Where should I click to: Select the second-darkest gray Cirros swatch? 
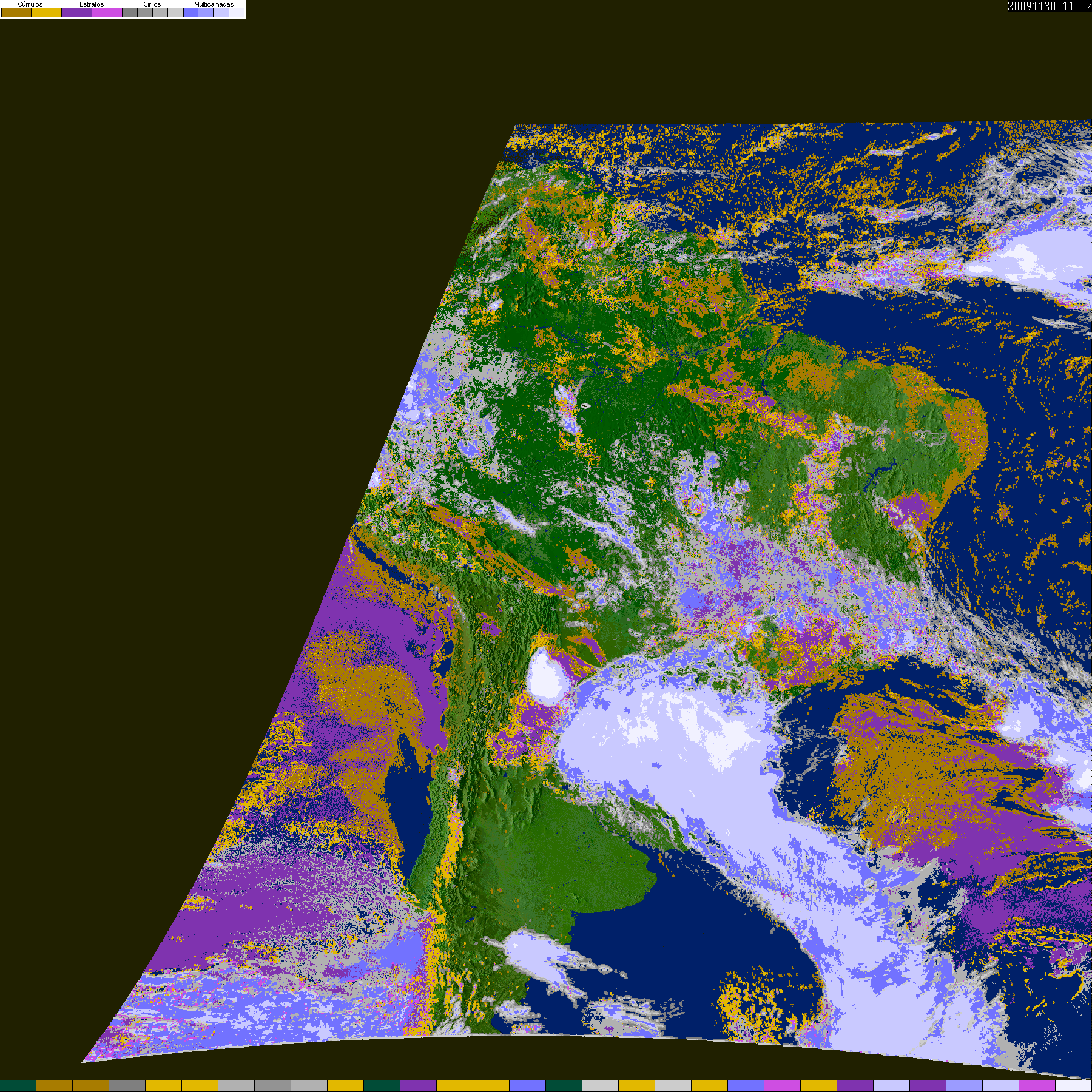coord(145,12)
